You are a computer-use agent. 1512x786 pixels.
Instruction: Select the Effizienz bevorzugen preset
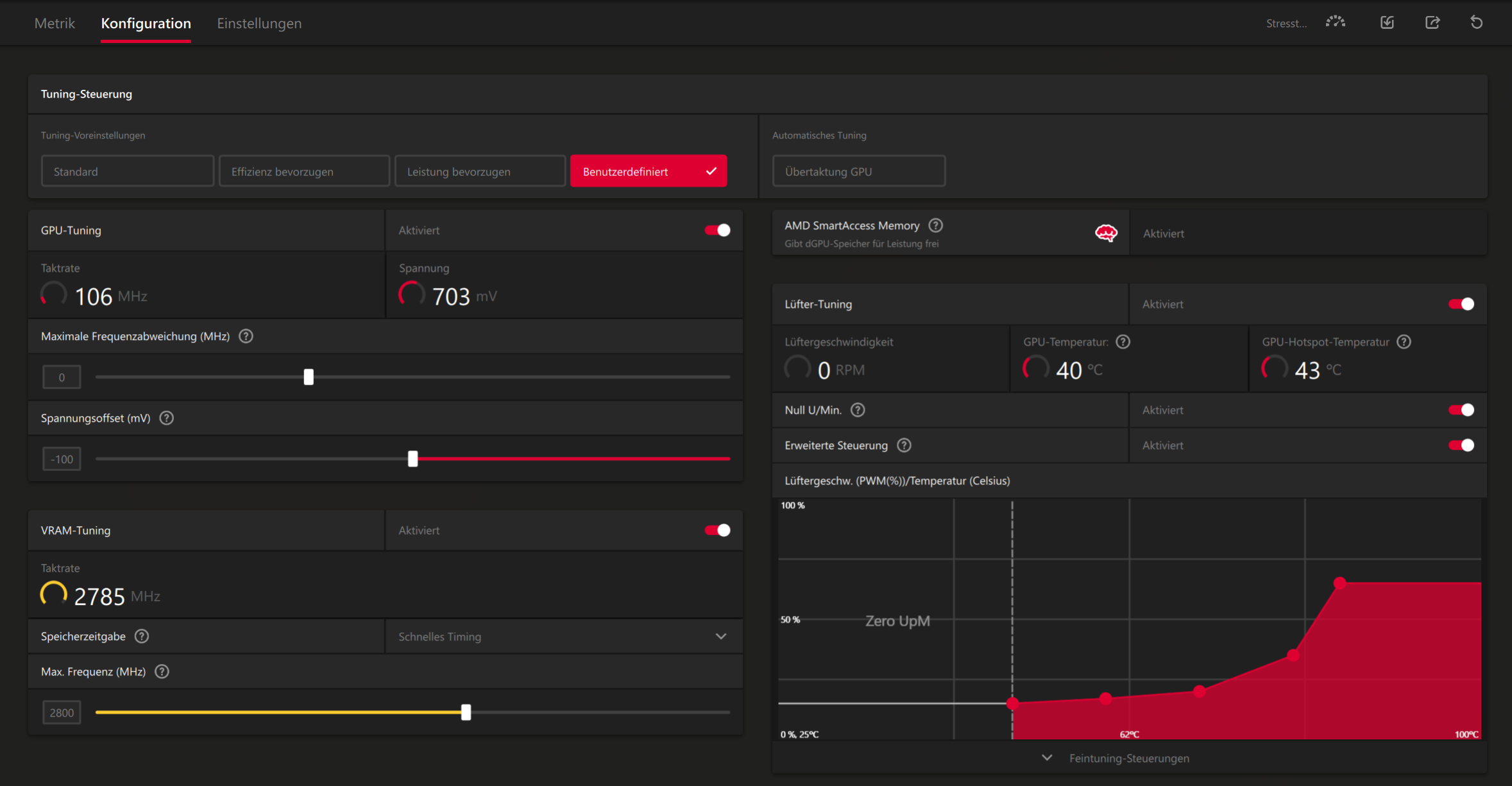click(304, 171)
